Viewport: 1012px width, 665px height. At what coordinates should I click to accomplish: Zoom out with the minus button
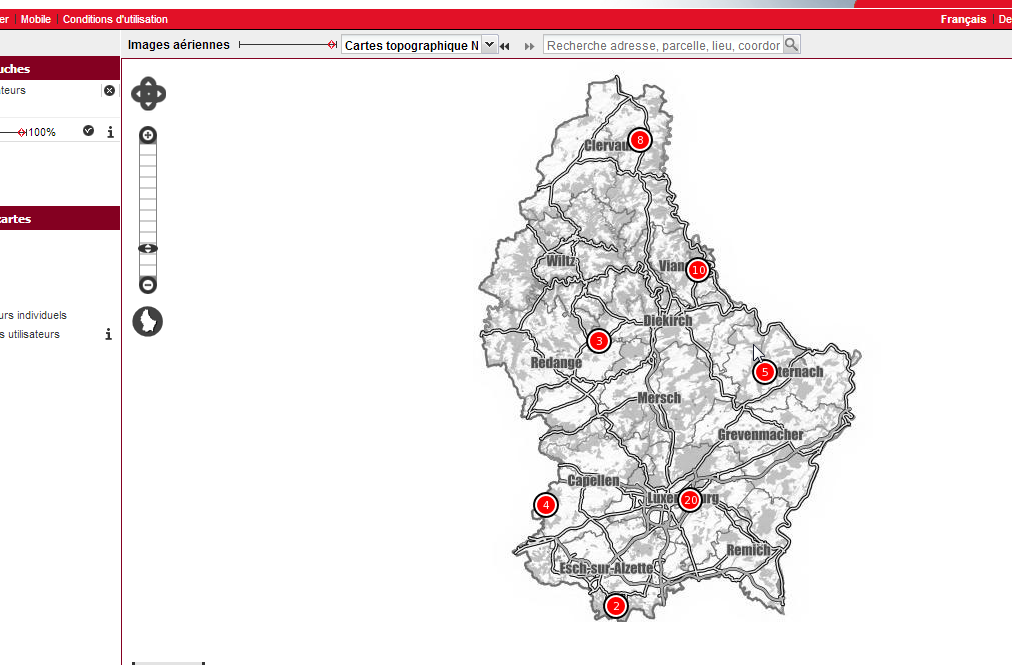(148, 285)
